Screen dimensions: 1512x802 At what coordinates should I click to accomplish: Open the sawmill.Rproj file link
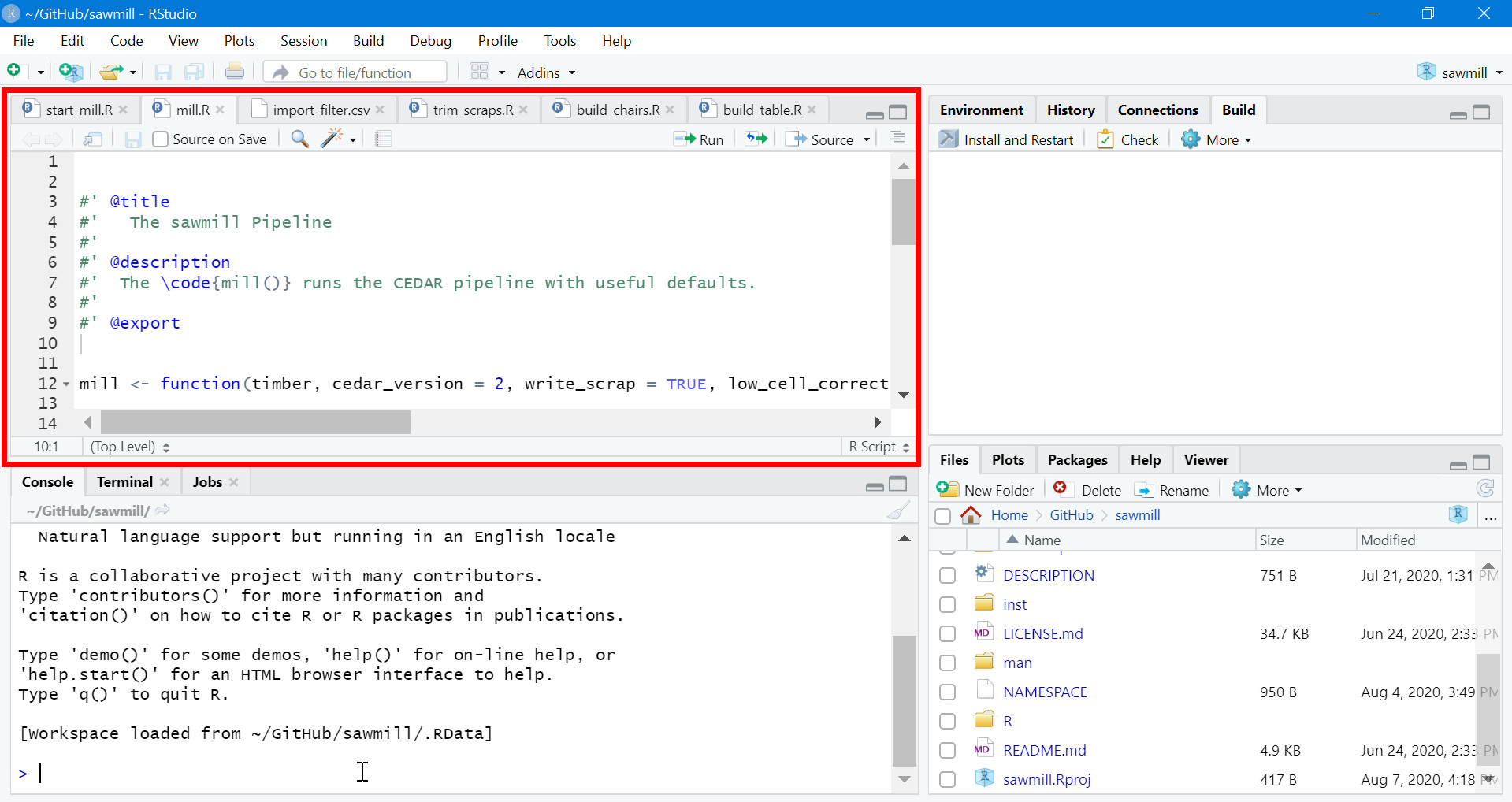pos(1046,780)
